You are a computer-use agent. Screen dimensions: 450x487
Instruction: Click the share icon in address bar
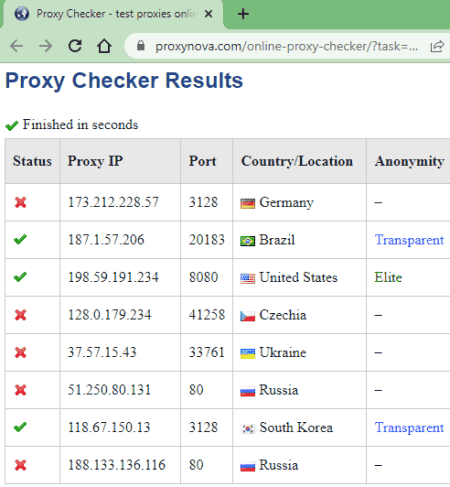[x=437, y=46]
